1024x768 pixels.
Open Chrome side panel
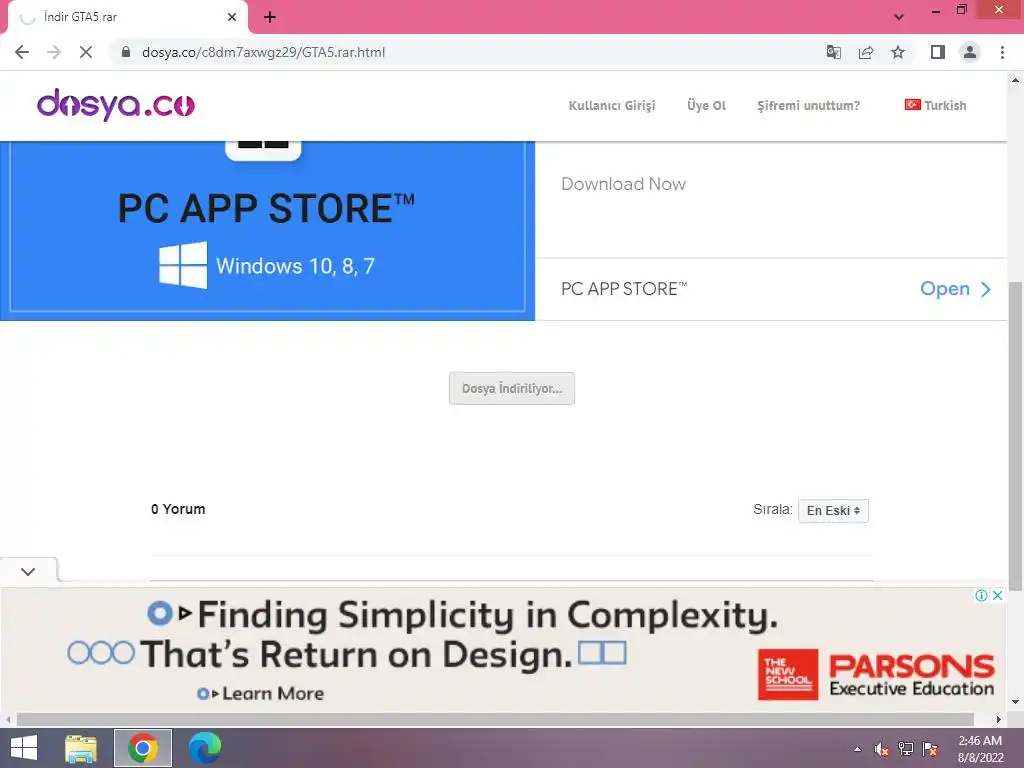[x=938, y=52]
